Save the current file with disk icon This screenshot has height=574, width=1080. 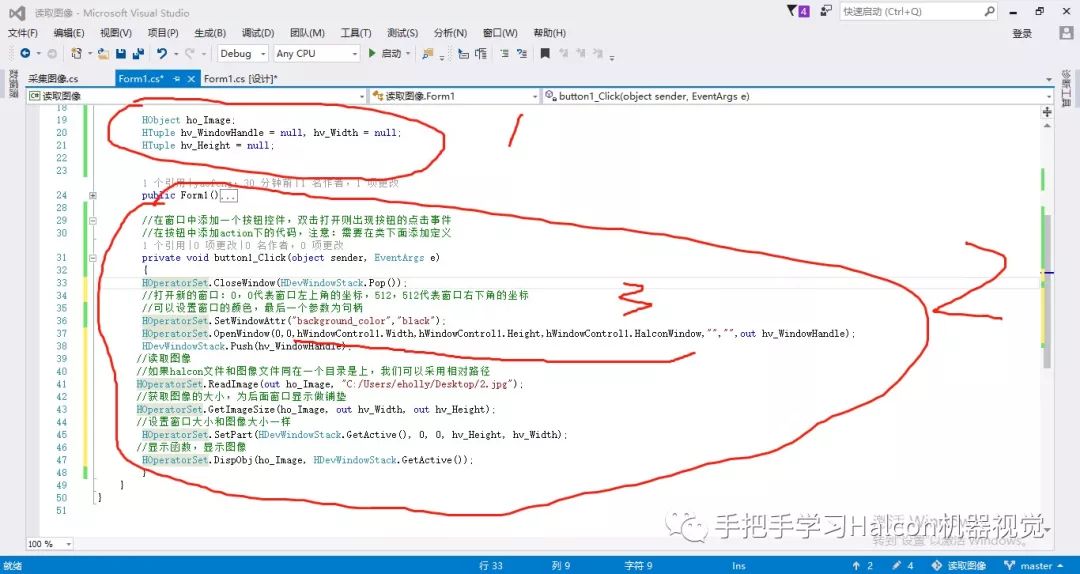click(x=121, y=53)
